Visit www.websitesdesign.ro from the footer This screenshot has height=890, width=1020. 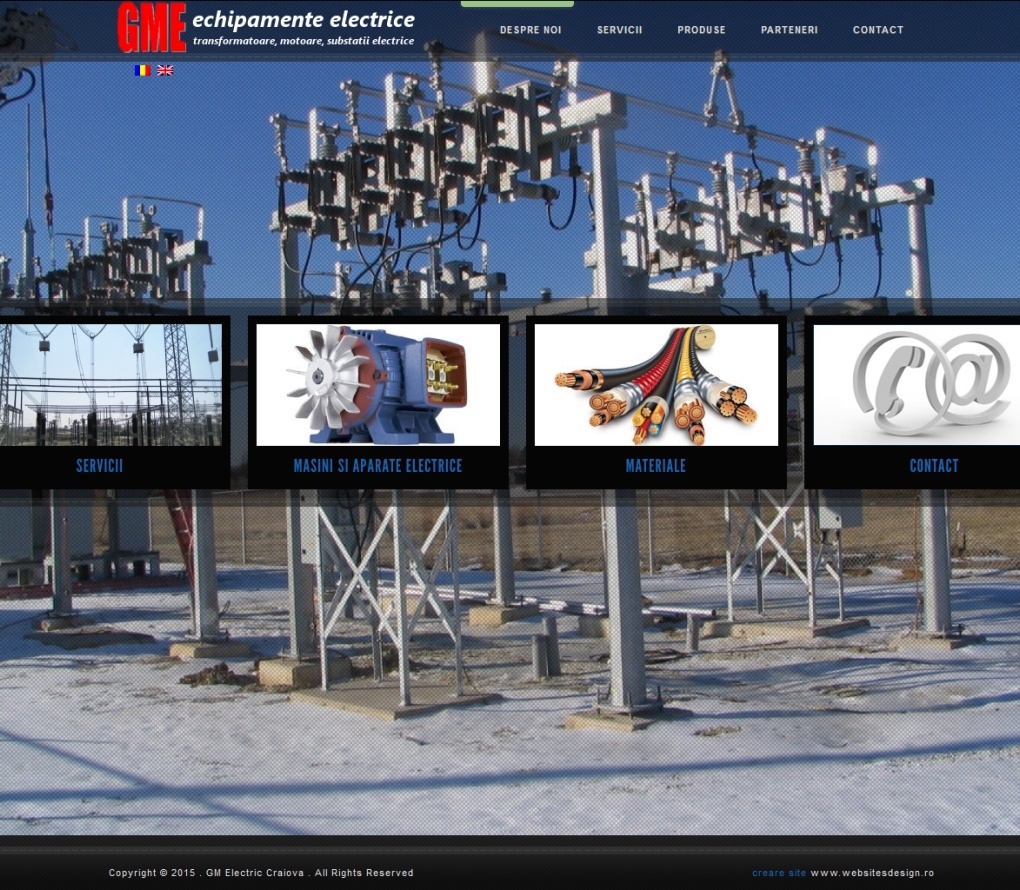tap(872, 873)
